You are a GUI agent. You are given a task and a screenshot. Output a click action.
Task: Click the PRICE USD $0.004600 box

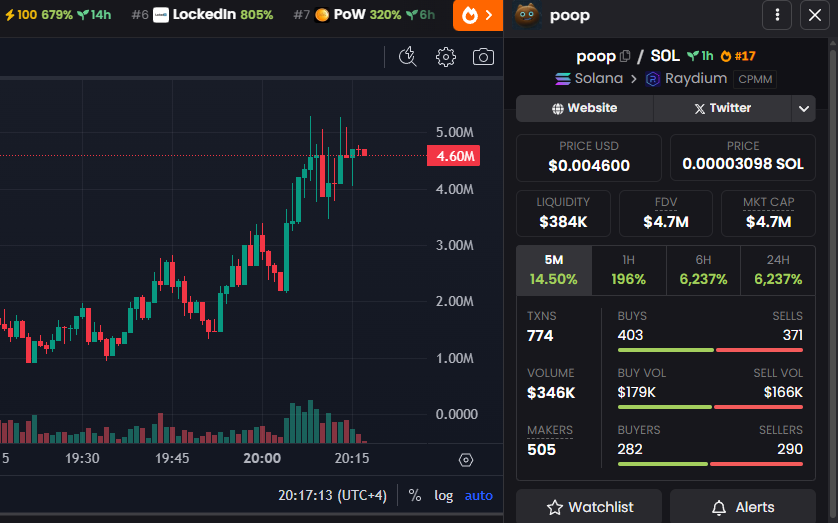[x=589, y=158]
